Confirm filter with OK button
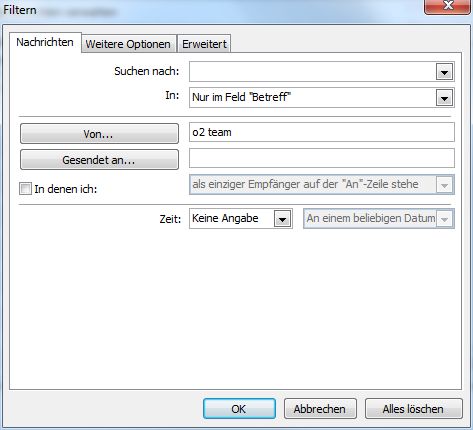This screenshot has height=430, width=473. click(239, 409)
